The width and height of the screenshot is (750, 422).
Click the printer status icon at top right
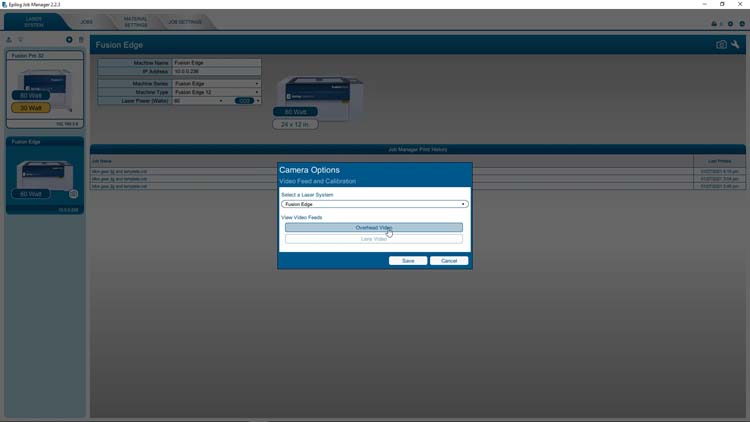[714, 23]
